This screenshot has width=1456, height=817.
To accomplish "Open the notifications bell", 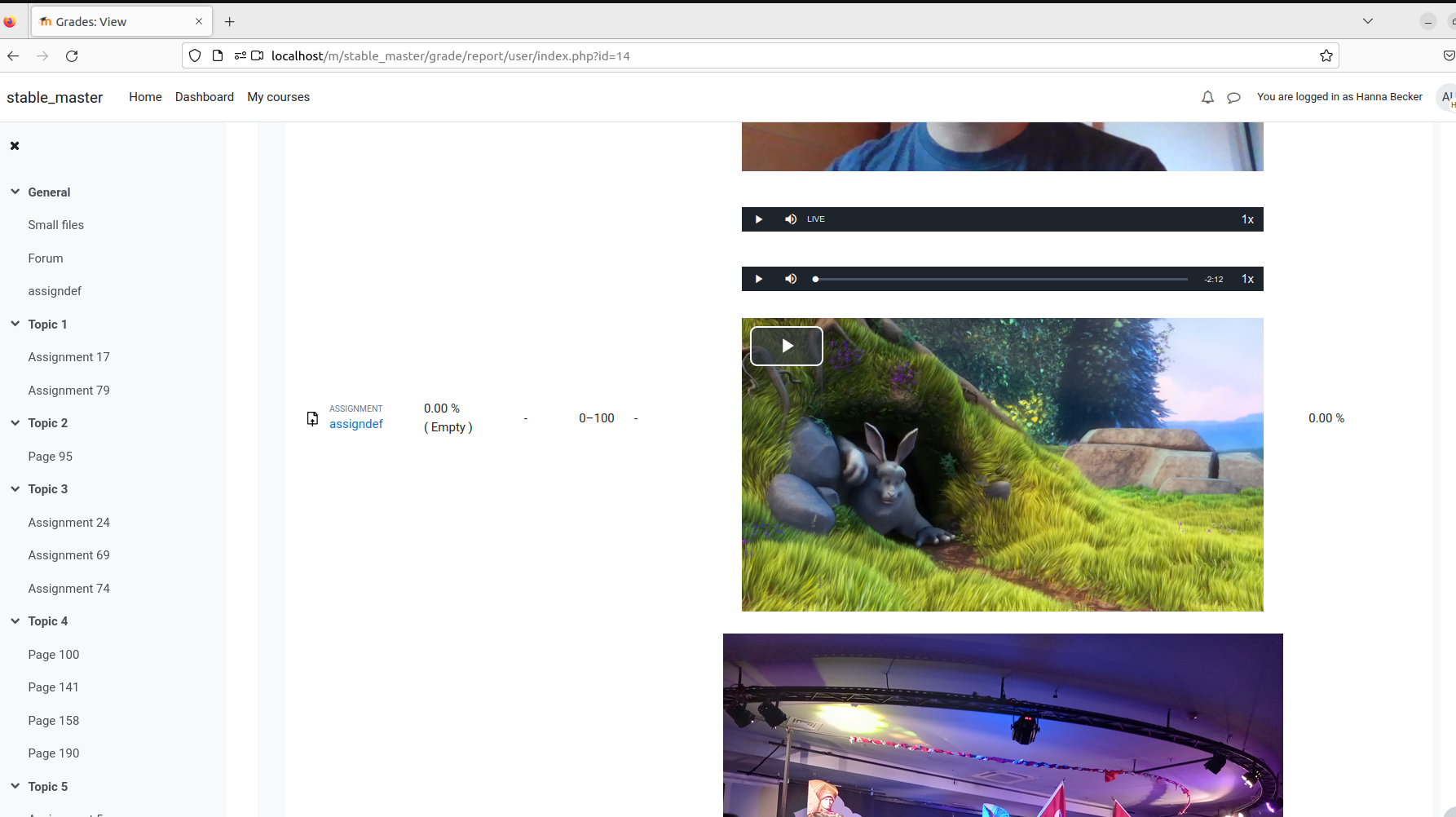I will [x=1207, y=97].
